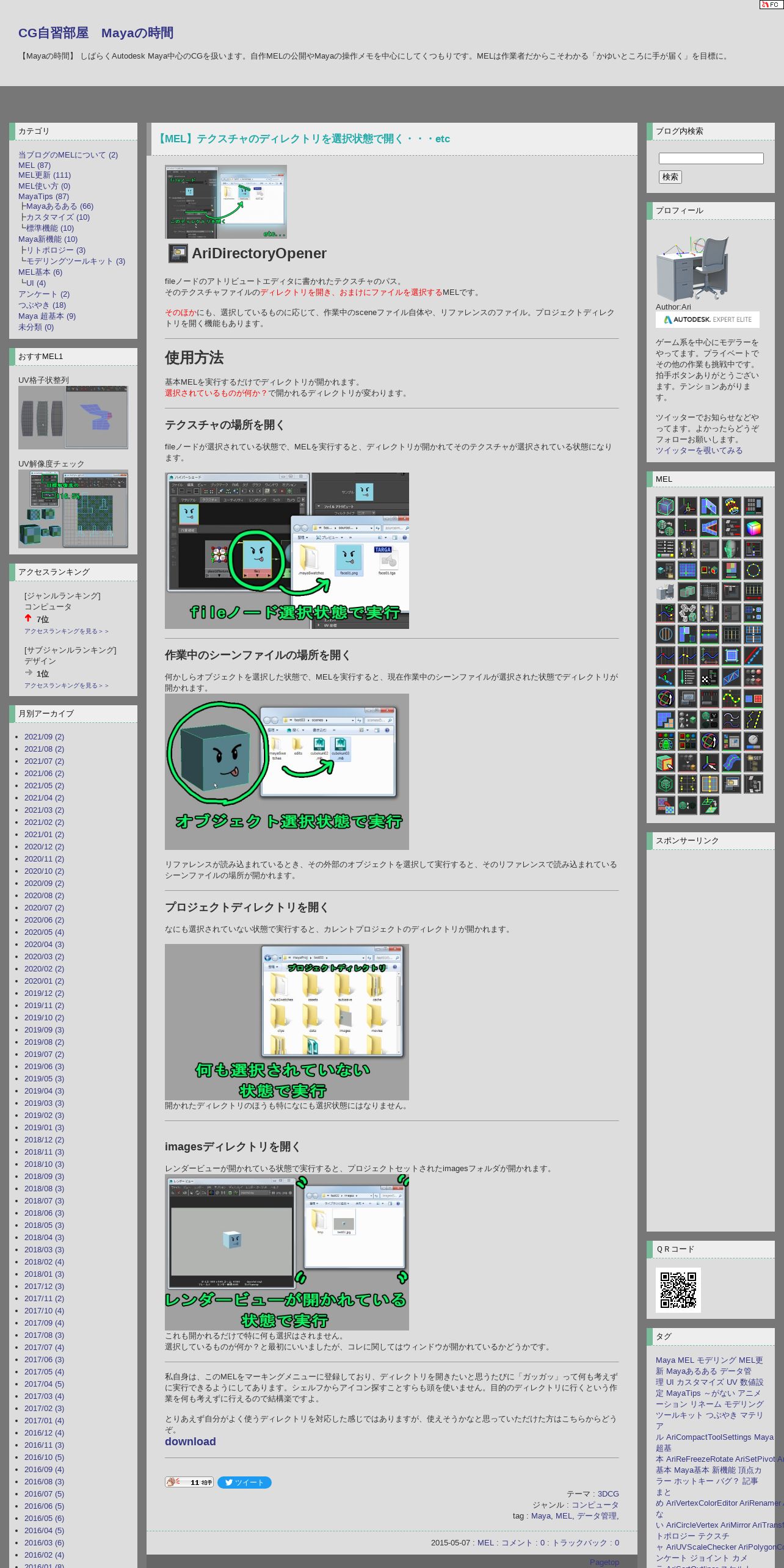Open the 2018/02 (4) archive
Screen dimensions: 784x1568
44,1262
